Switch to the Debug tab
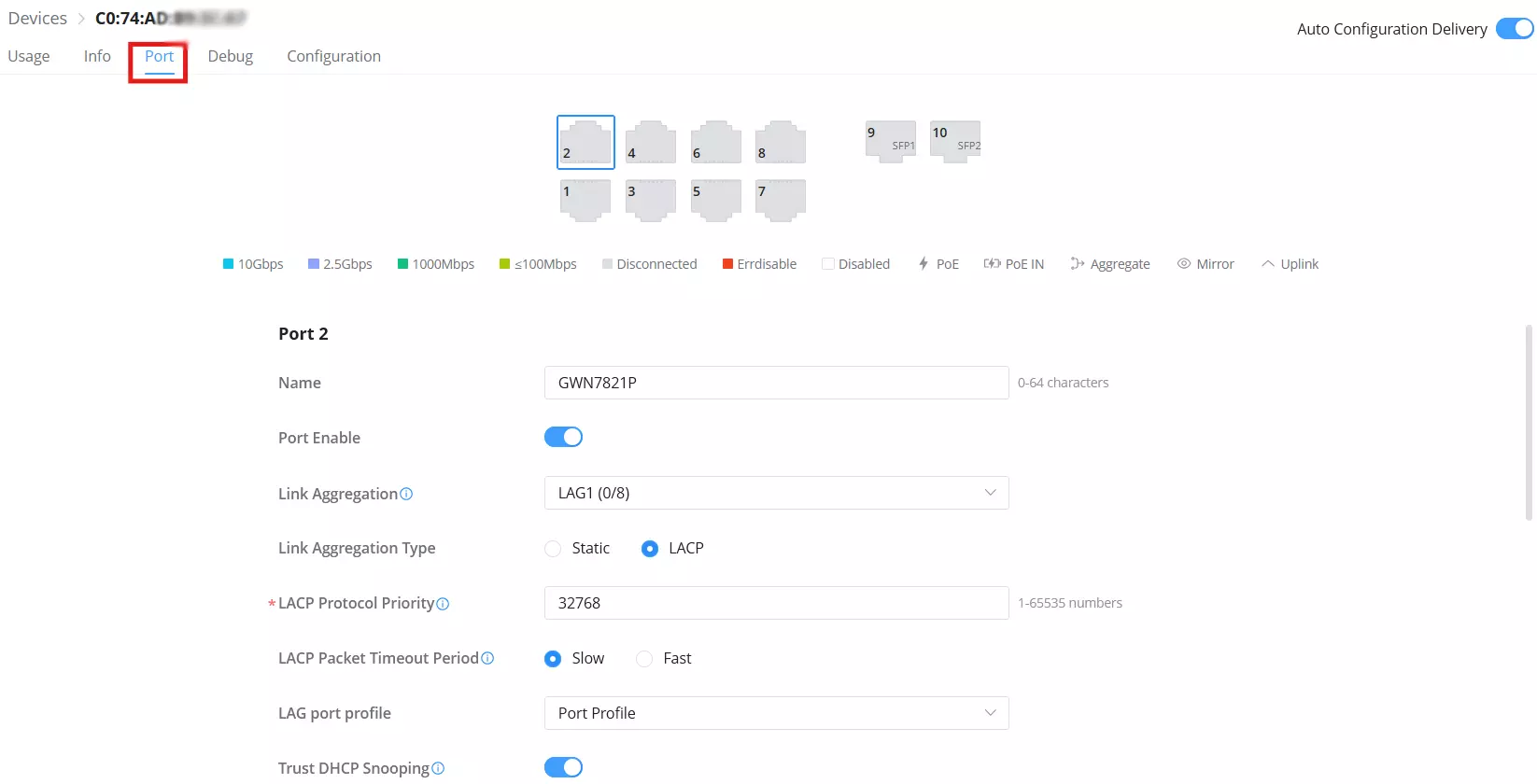 [231, 56]
